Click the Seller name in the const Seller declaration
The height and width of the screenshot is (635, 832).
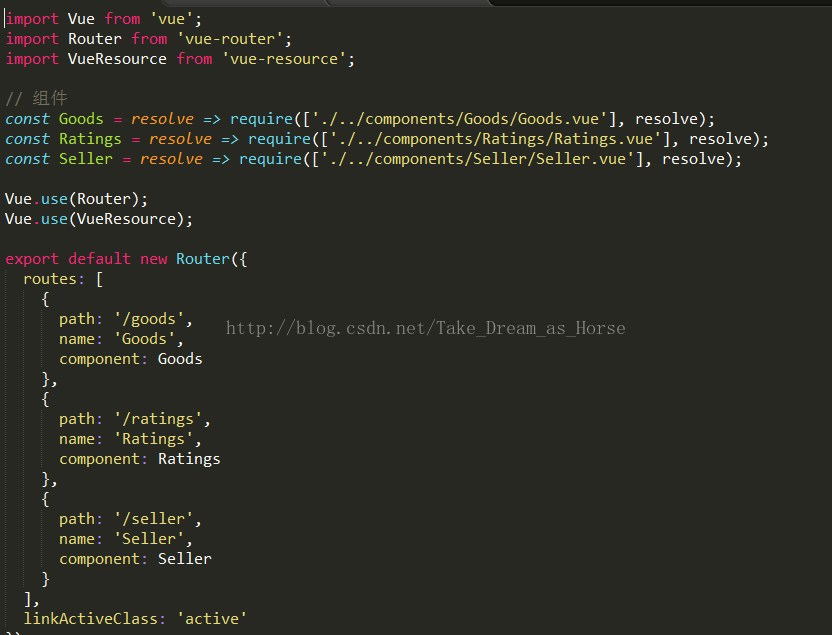click(86, 159)
